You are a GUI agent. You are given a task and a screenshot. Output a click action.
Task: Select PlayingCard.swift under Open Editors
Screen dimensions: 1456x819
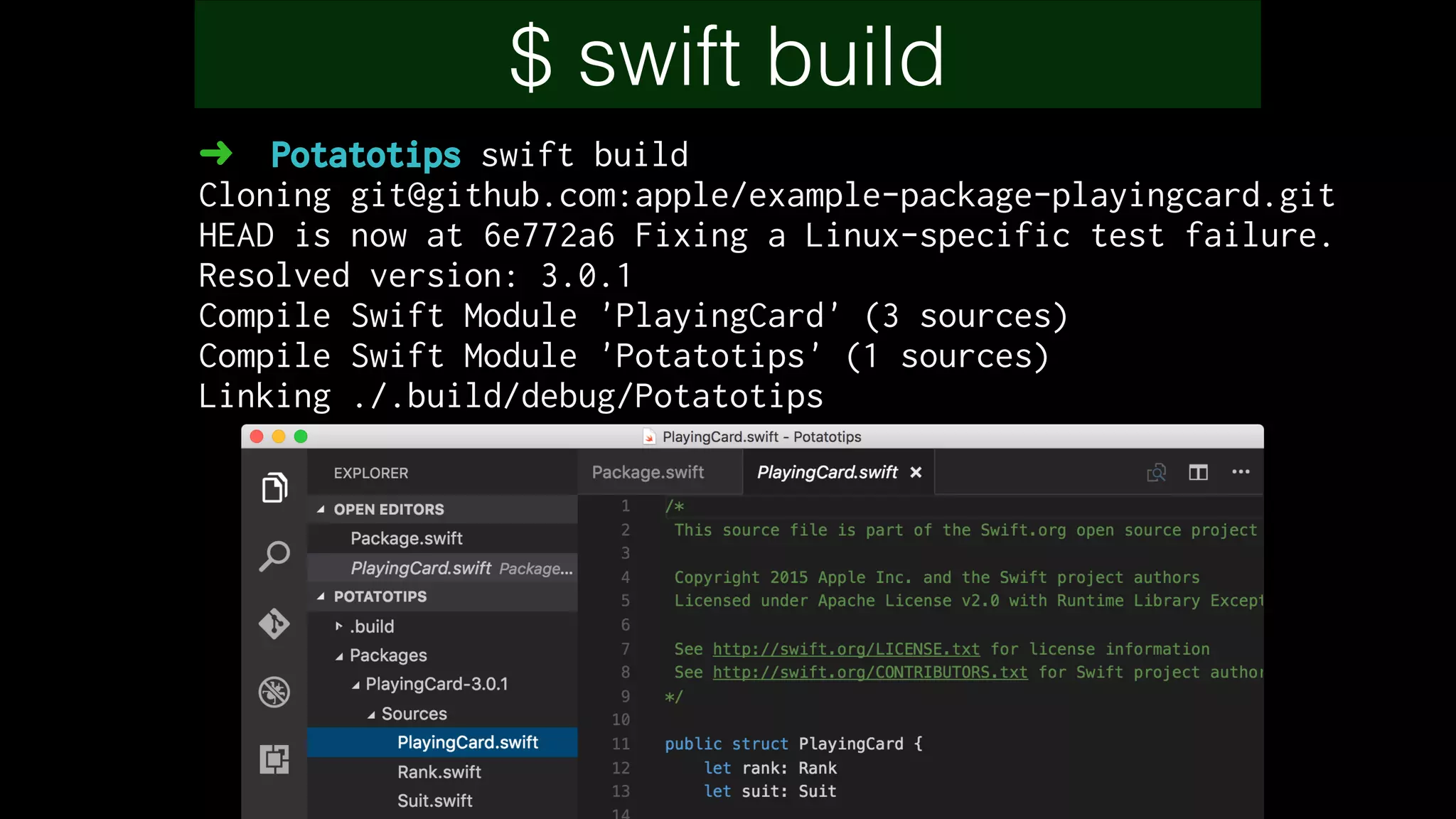(442, 568)
